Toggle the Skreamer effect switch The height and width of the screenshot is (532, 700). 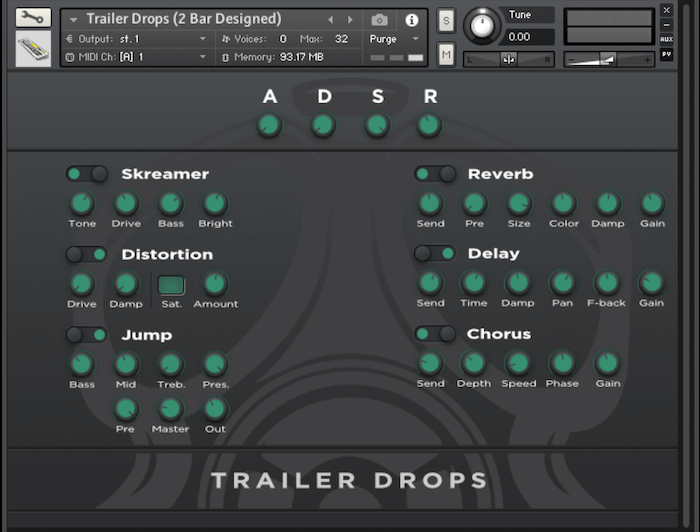87,174
